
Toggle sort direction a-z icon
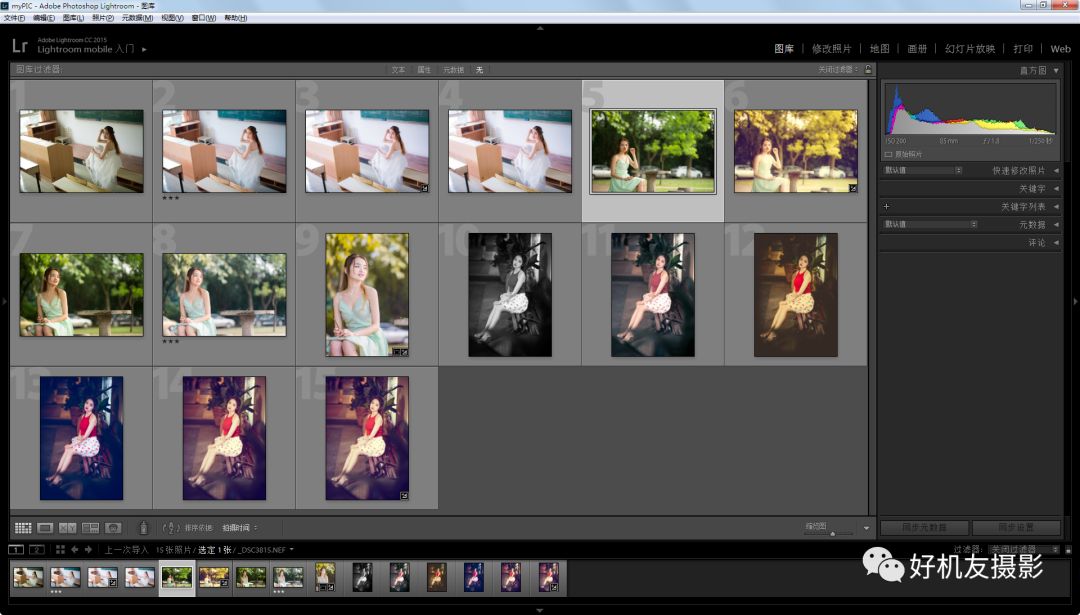tap(170, 528)
